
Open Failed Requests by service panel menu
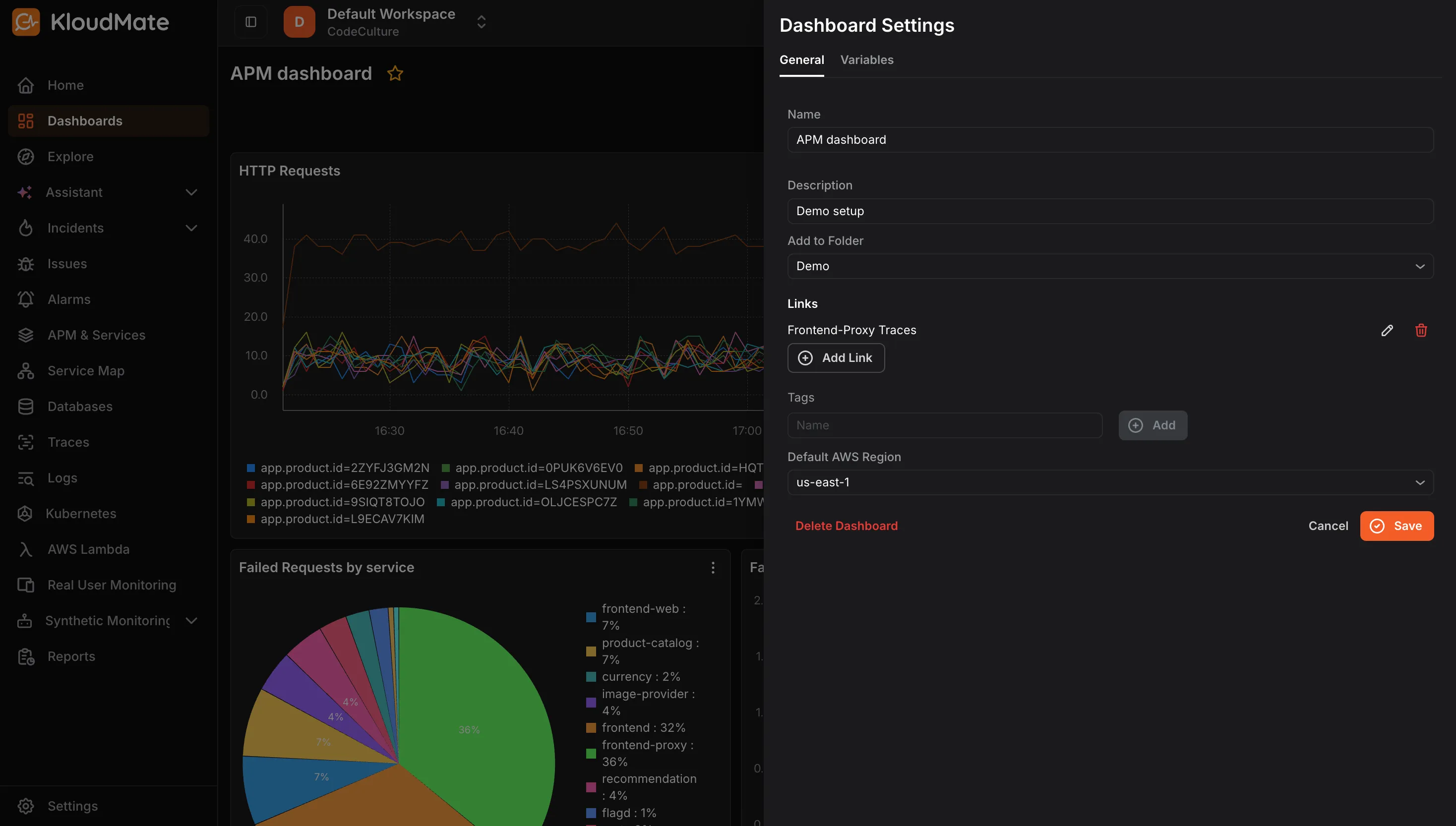tap(713, 567)
